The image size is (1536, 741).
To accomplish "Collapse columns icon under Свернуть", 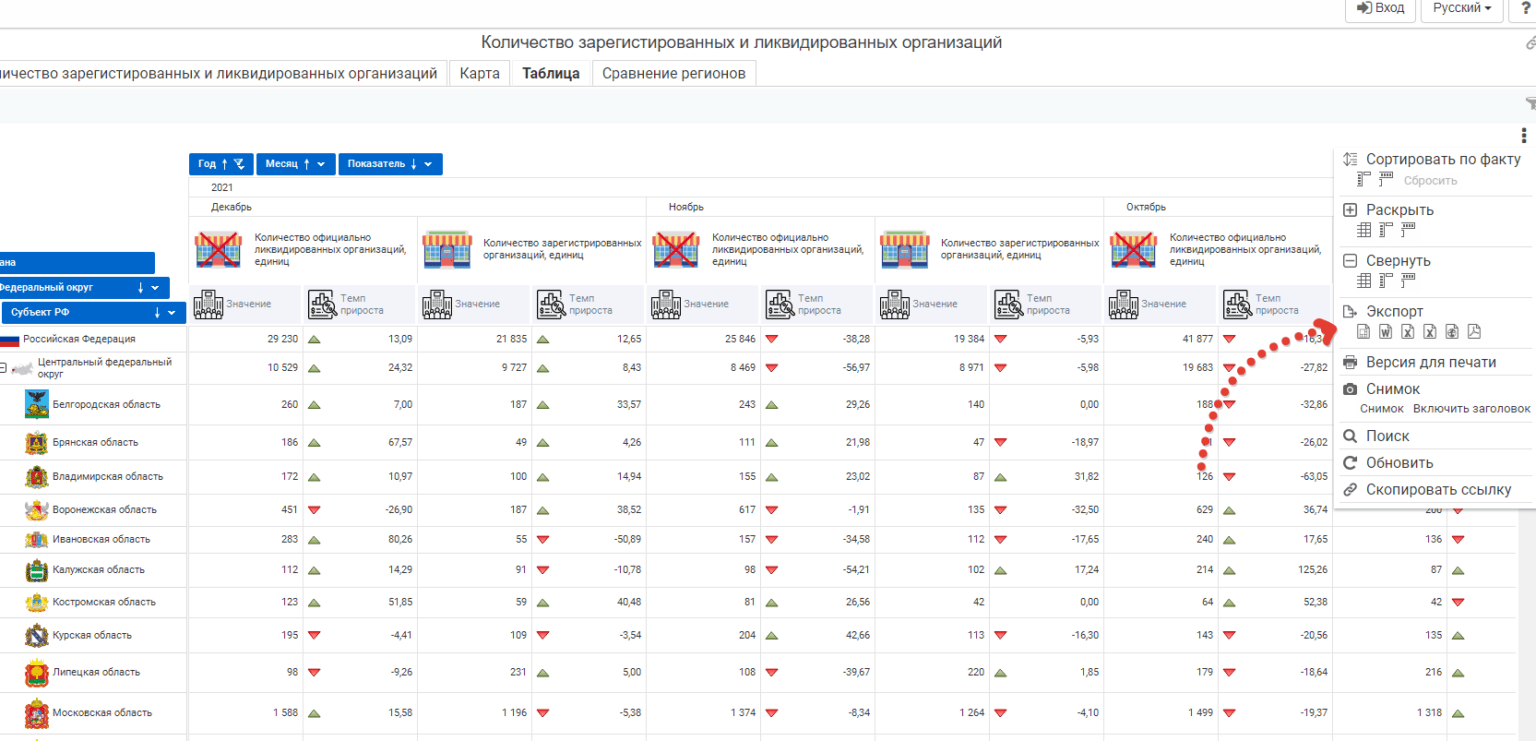I will [1408, 281].
